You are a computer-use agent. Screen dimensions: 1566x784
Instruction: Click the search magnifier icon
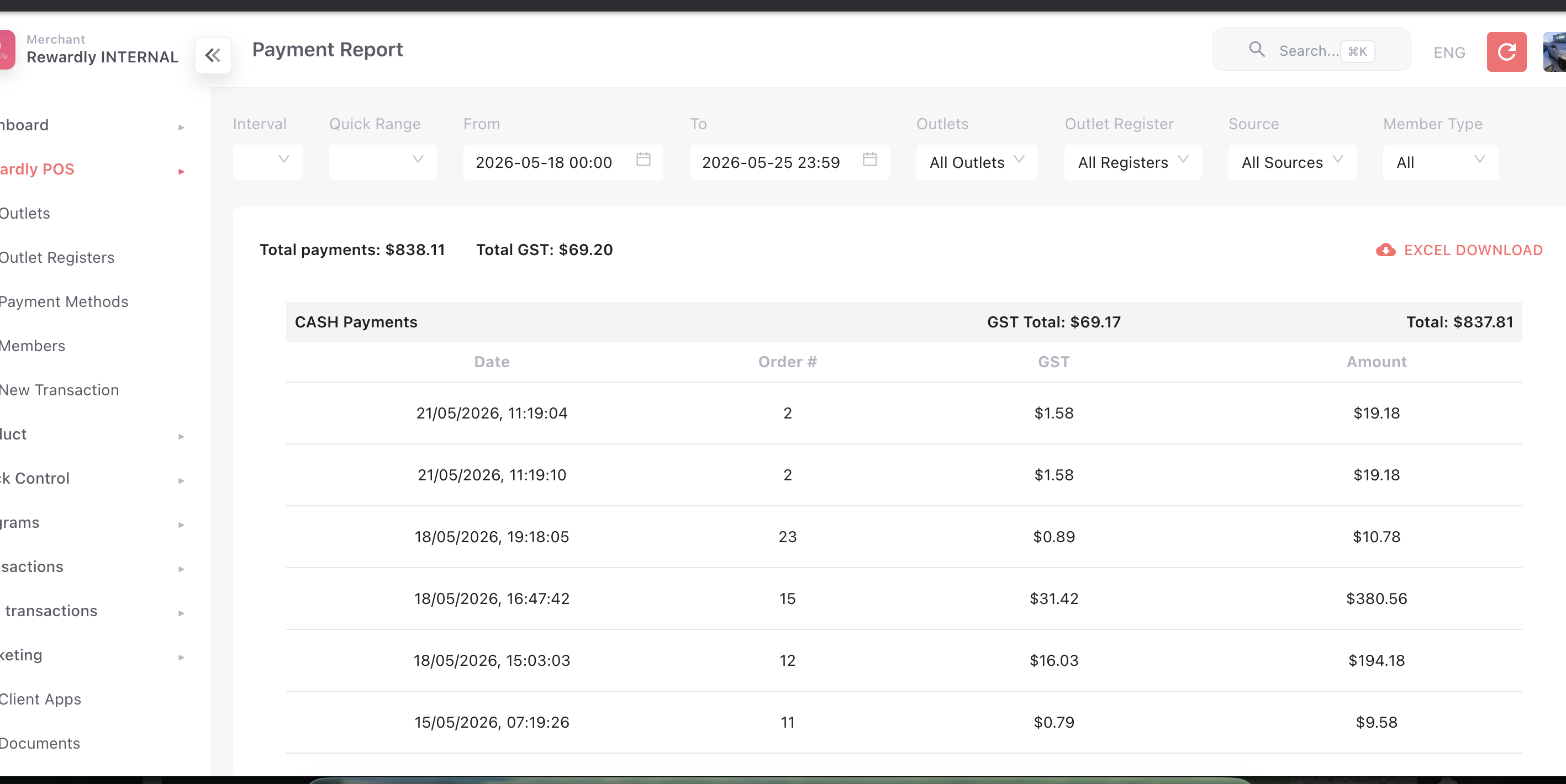pos(1257,50)
